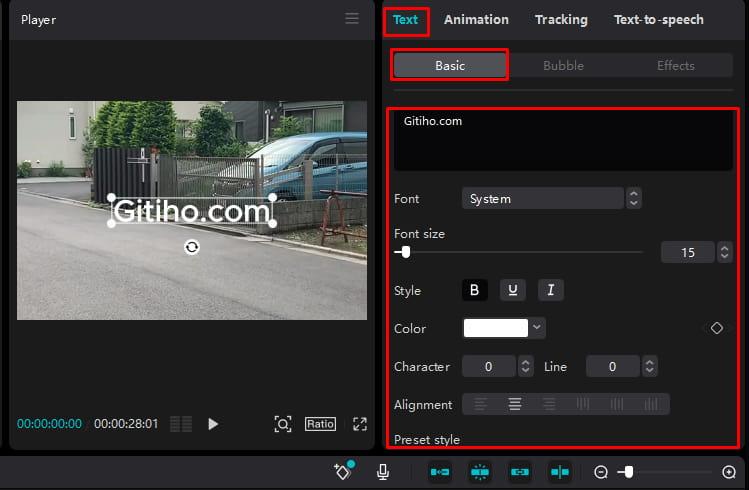Select vertical top alignment option
The image size is (749, 490).
tap(583, 405)
